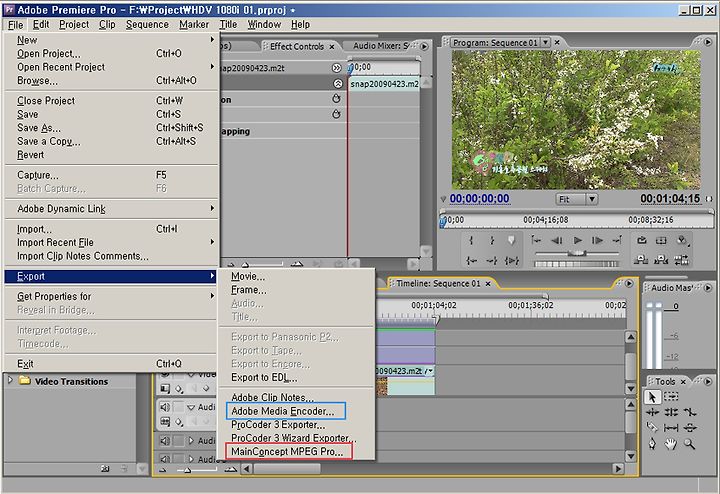The image size is (720, 494).
Task: Open the Output settings button
Action: point(682,240)
